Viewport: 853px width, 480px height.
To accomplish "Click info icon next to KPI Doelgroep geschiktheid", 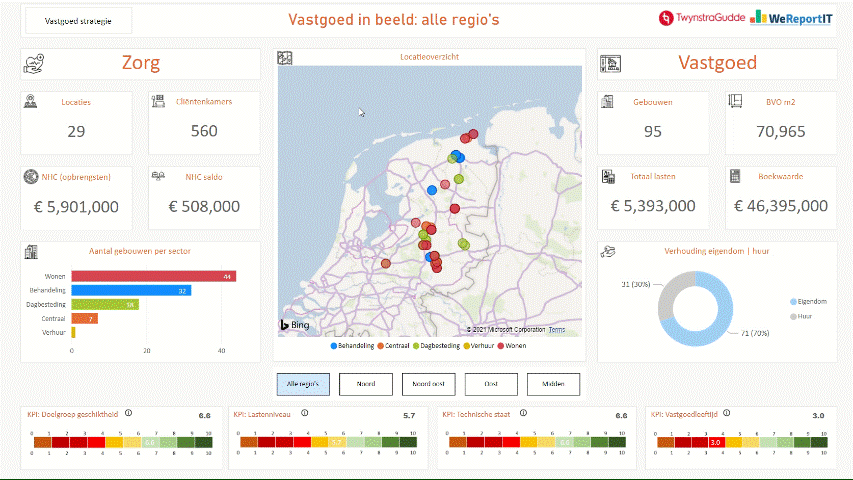I will 129,413.
